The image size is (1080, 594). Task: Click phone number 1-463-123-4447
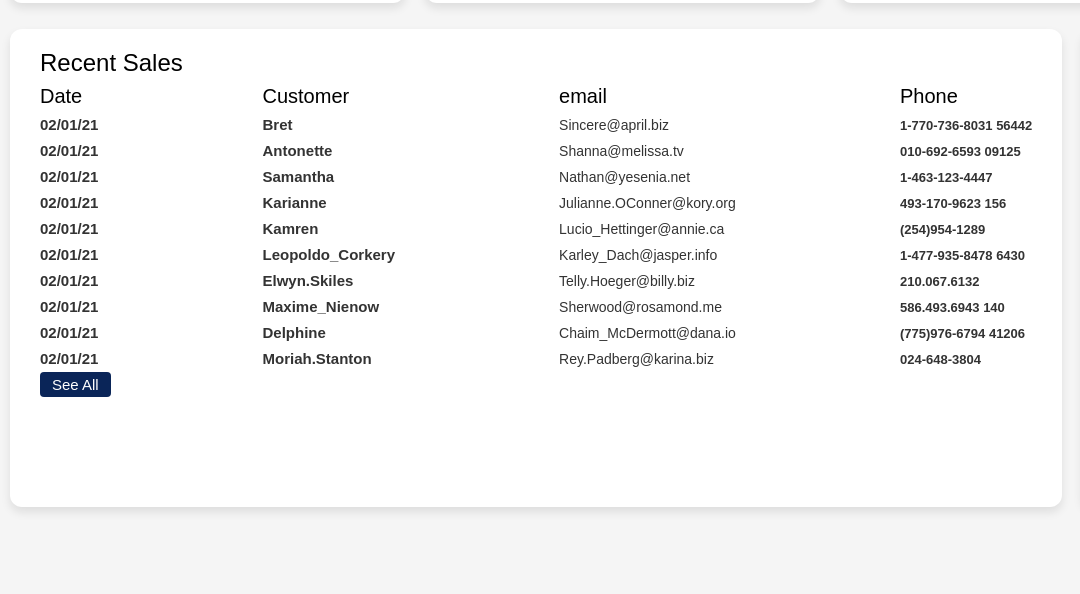point(945,177)
